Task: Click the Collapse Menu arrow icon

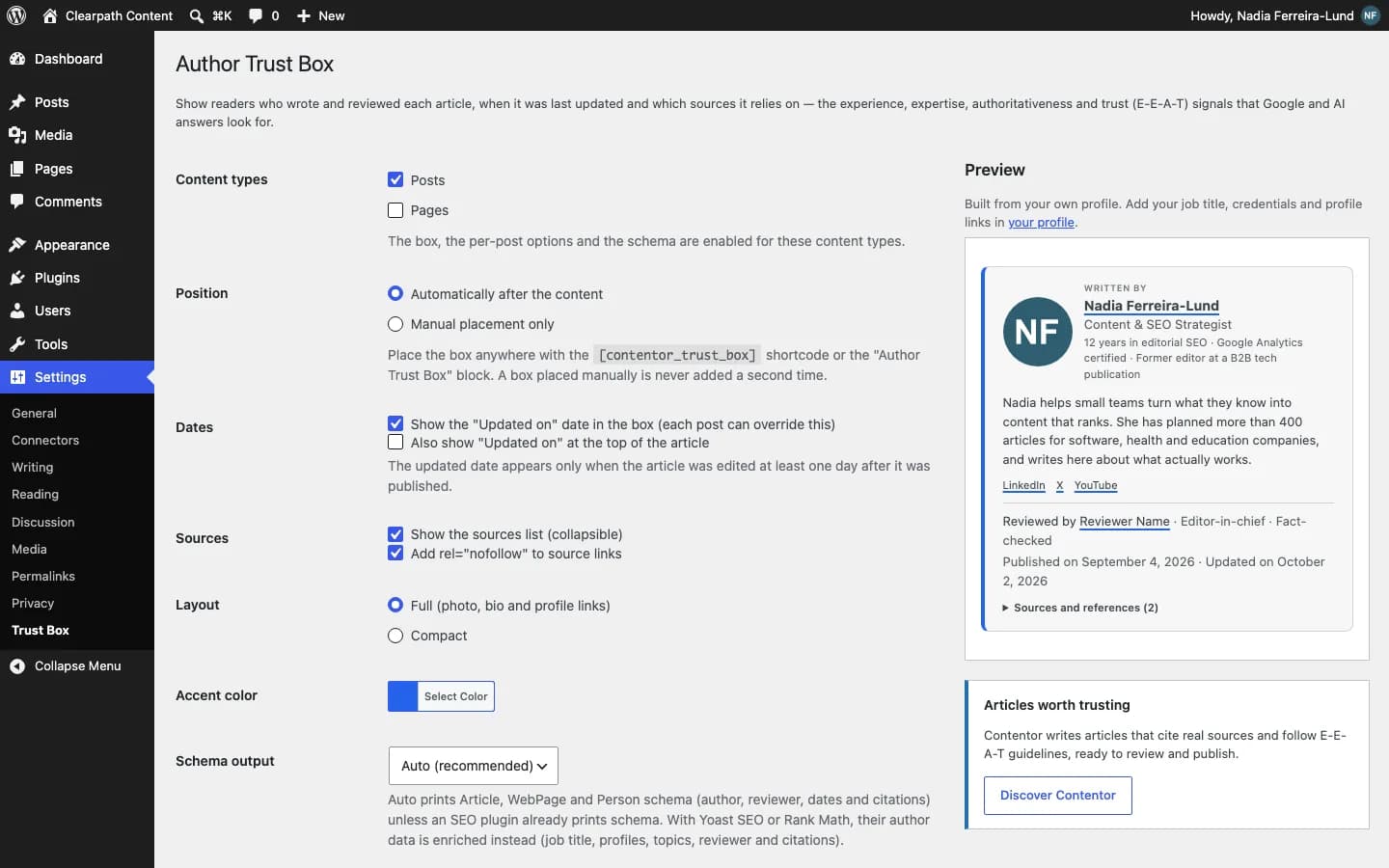Action: pos(17,666)
